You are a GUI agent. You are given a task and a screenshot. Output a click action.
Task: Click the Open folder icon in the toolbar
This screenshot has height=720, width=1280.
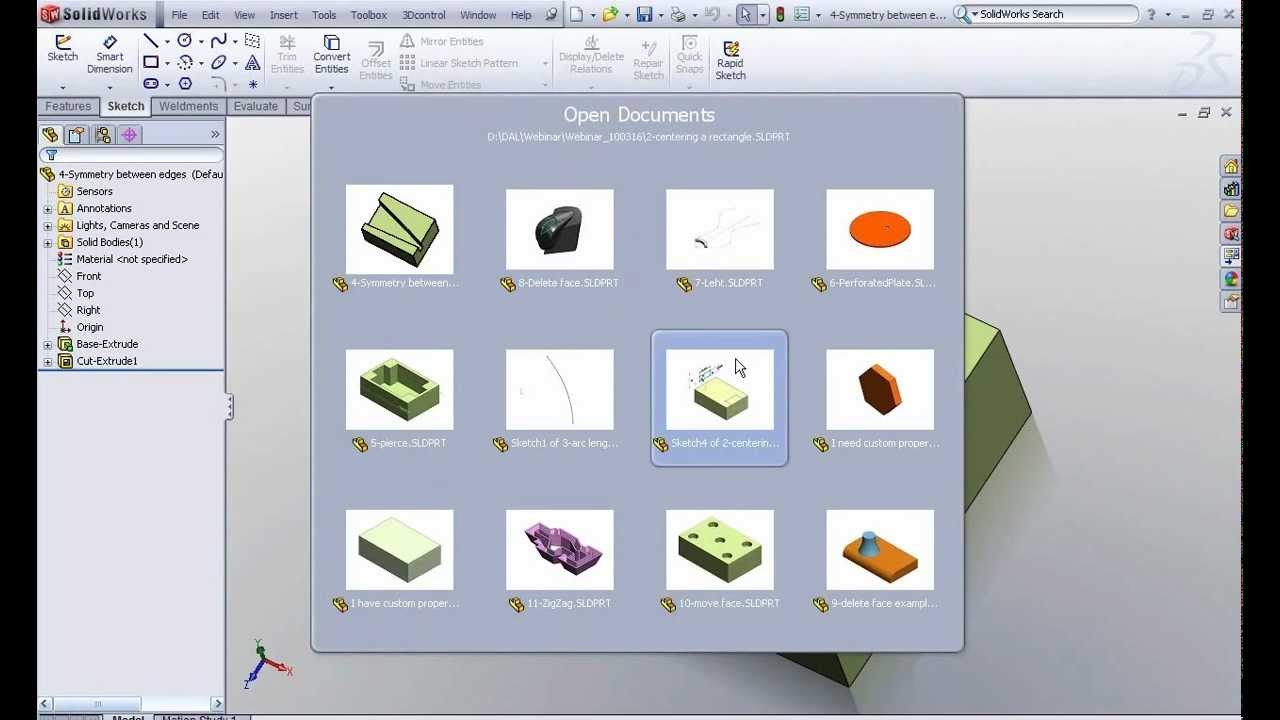point(610,14)
